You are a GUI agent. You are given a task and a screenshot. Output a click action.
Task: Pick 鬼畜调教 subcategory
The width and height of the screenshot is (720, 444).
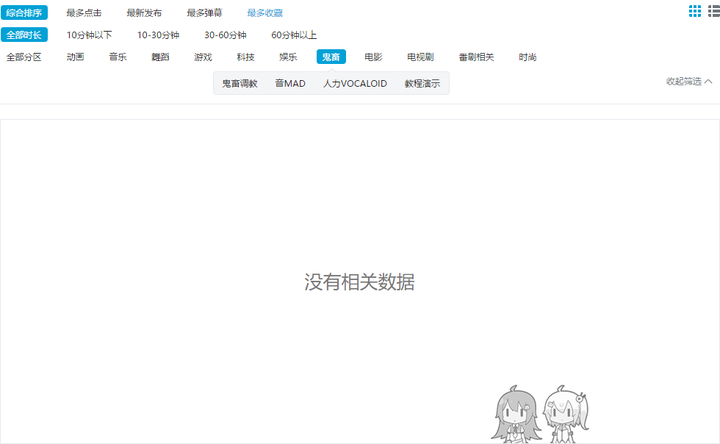[240, 84]
